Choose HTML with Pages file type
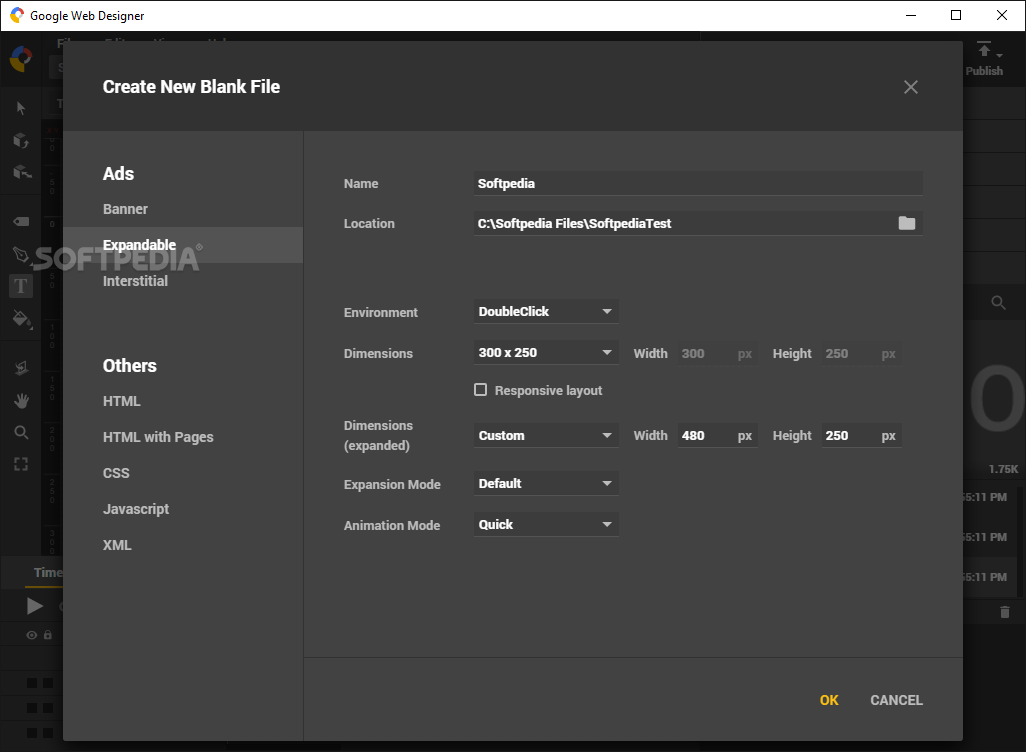The image size is (1026, 752). pyautogui.click(x=158, y=437)
